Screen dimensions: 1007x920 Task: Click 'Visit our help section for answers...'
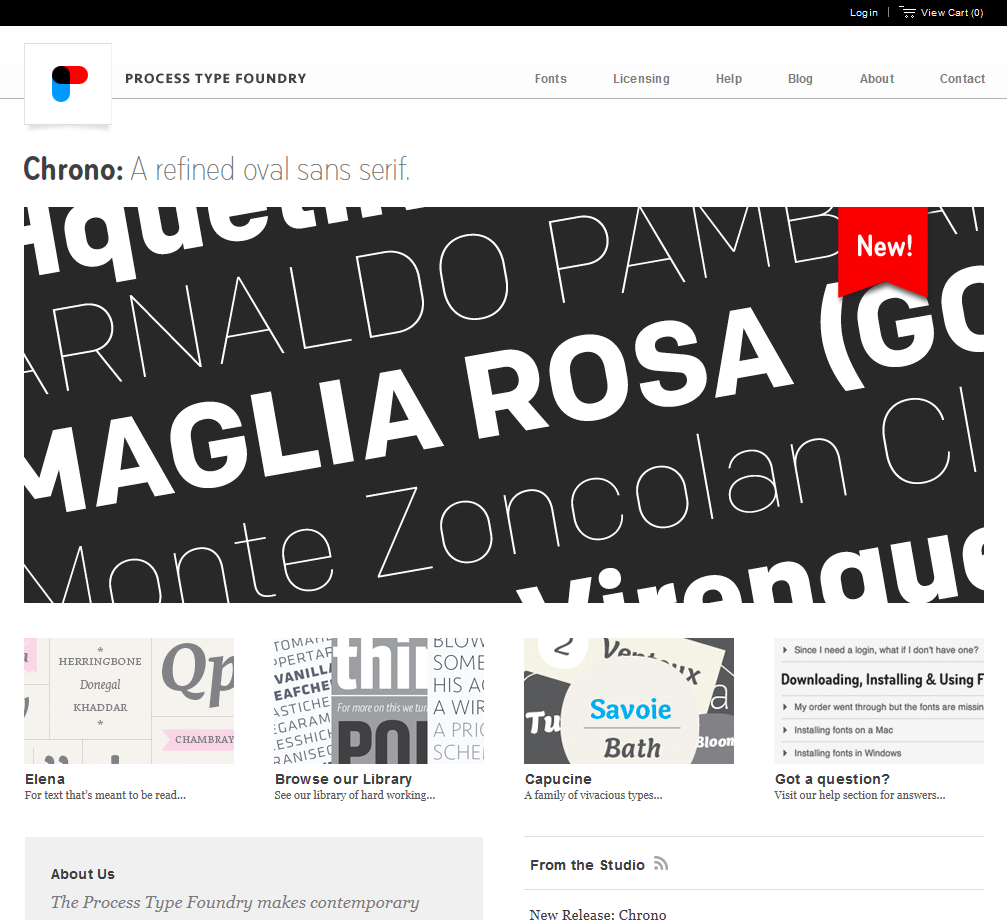860,795
